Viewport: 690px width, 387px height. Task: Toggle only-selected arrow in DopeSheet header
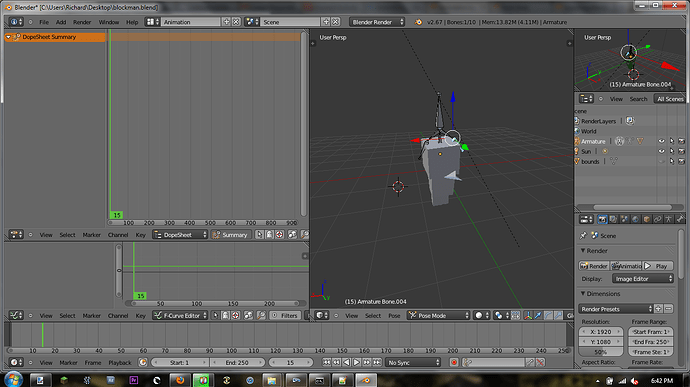tap(259, 235)
